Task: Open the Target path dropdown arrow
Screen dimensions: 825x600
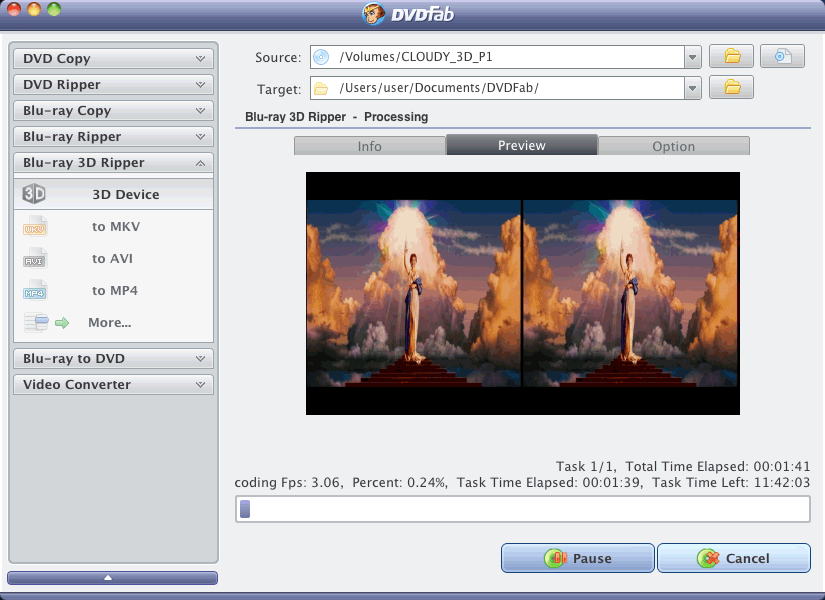Action: [692, 88]
